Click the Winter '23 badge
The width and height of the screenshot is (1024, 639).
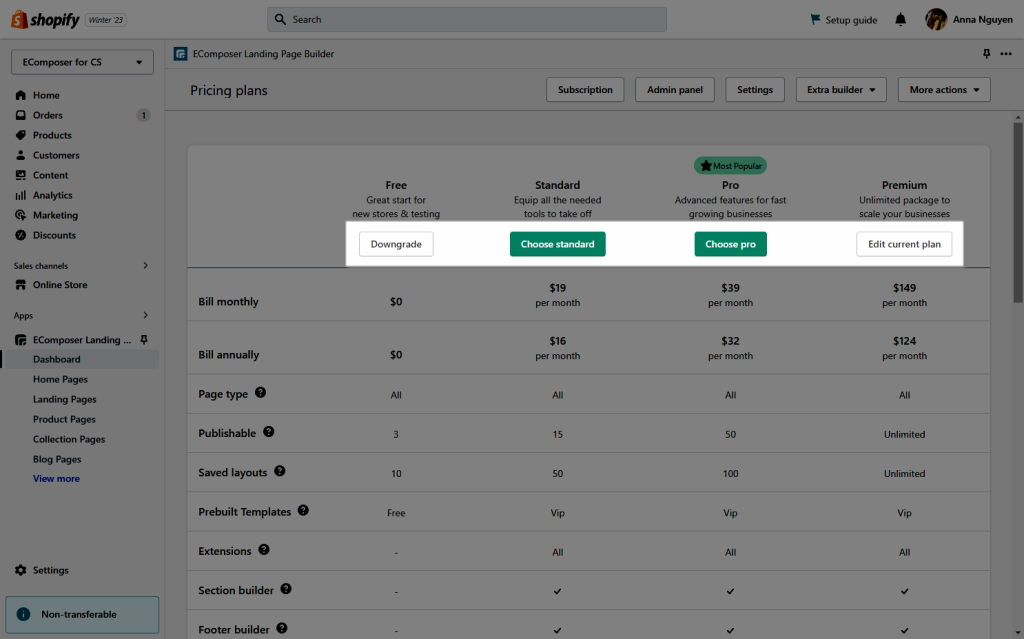pos(106,20)
